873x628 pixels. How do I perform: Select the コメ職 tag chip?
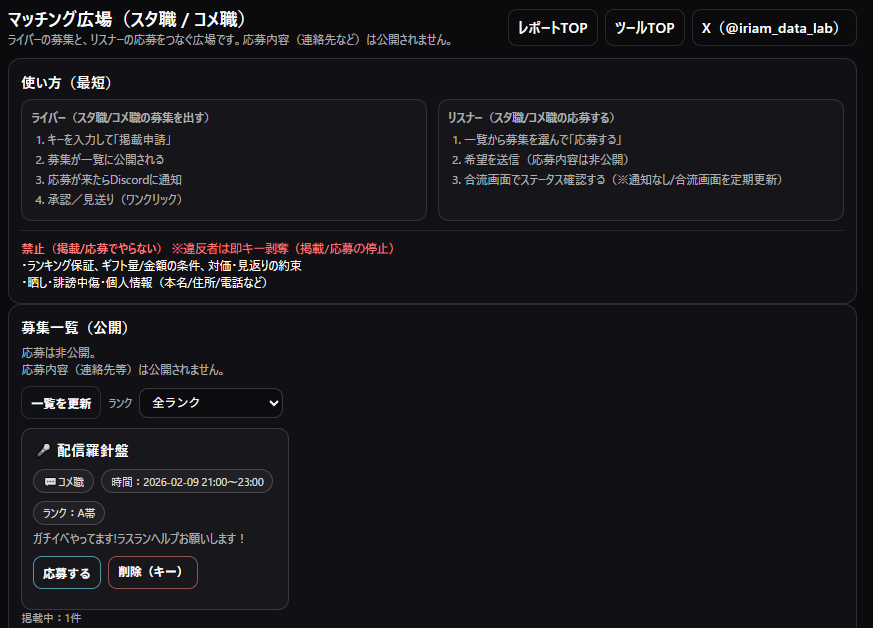63,481
